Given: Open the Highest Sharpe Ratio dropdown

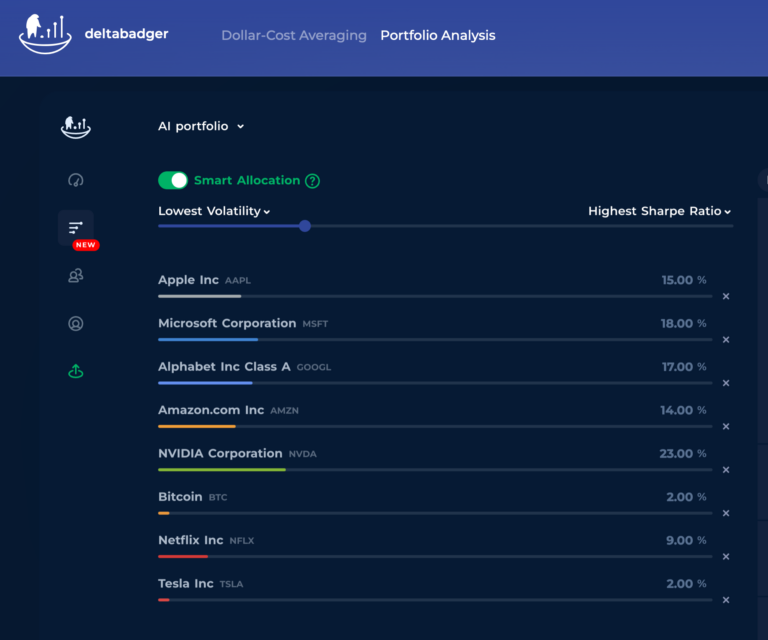Looking at the screenshot, I should 659,211.
